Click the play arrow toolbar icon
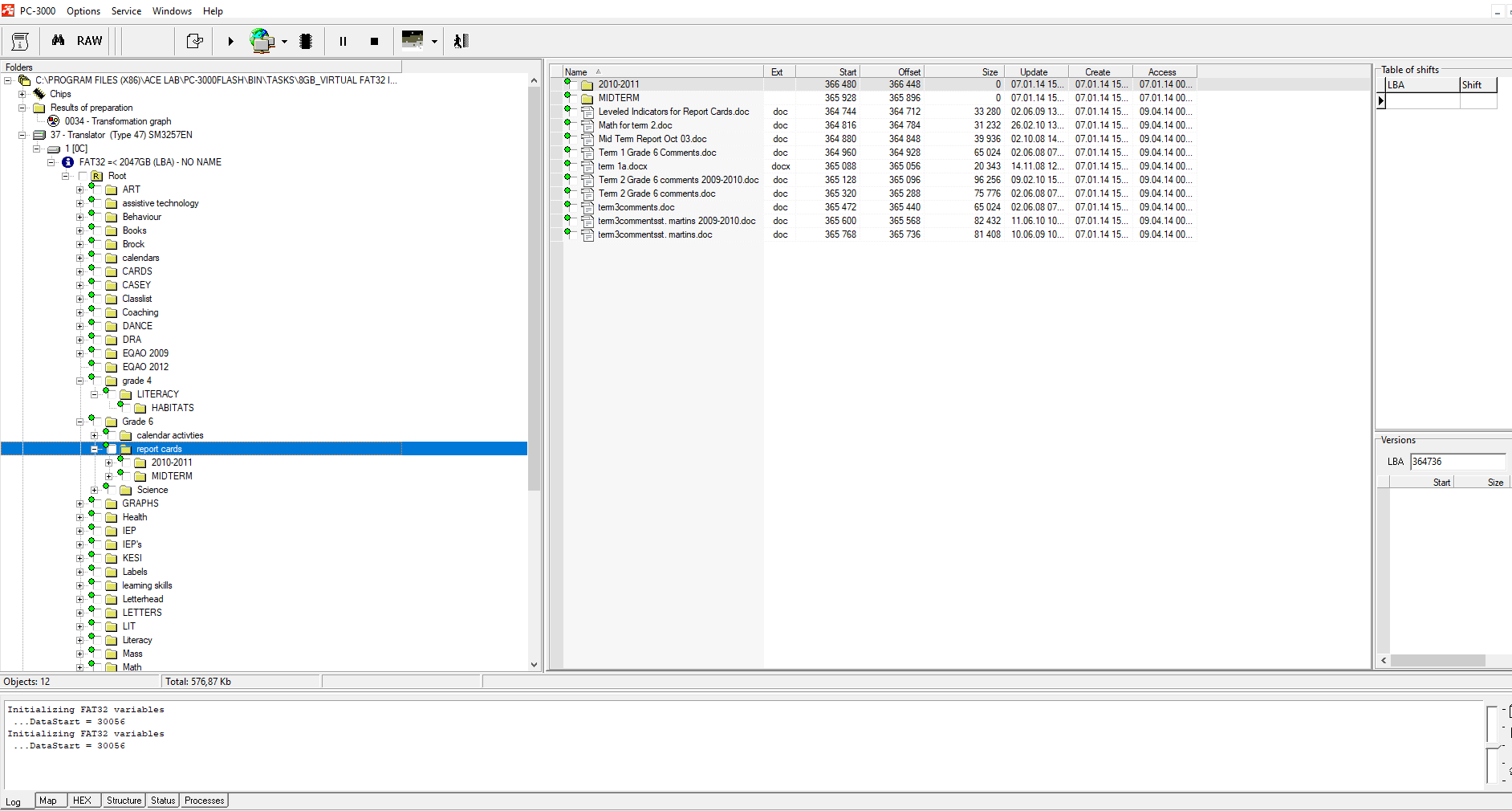The image size is (1512, 811). (230, 41)
